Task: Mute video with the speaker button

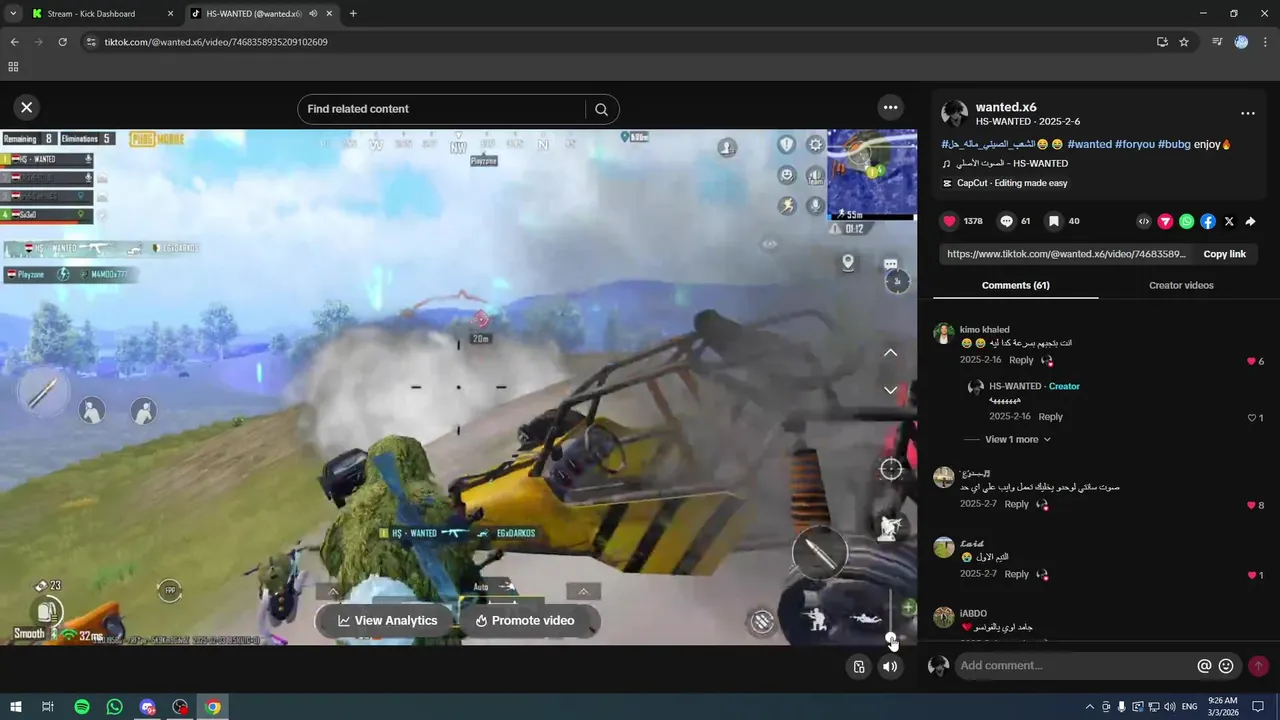Action: [889, 667]
